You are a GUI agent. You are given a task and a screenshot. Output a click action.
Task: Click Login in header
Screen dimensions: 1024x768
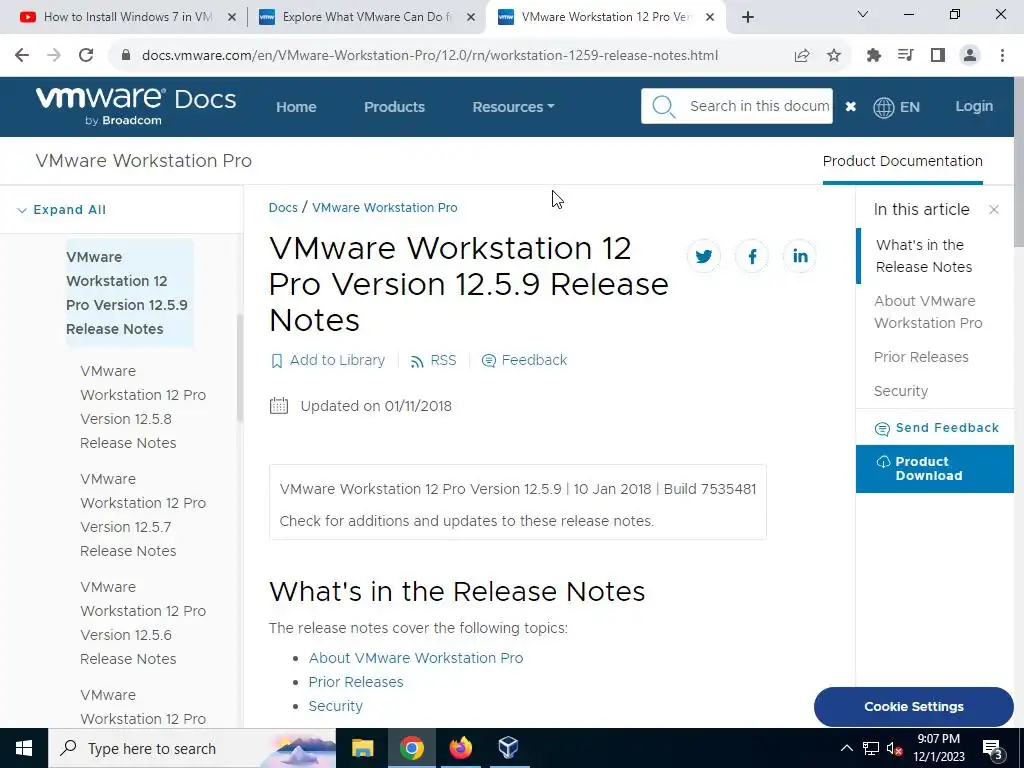pyautogui.click(x=974, y=106)
